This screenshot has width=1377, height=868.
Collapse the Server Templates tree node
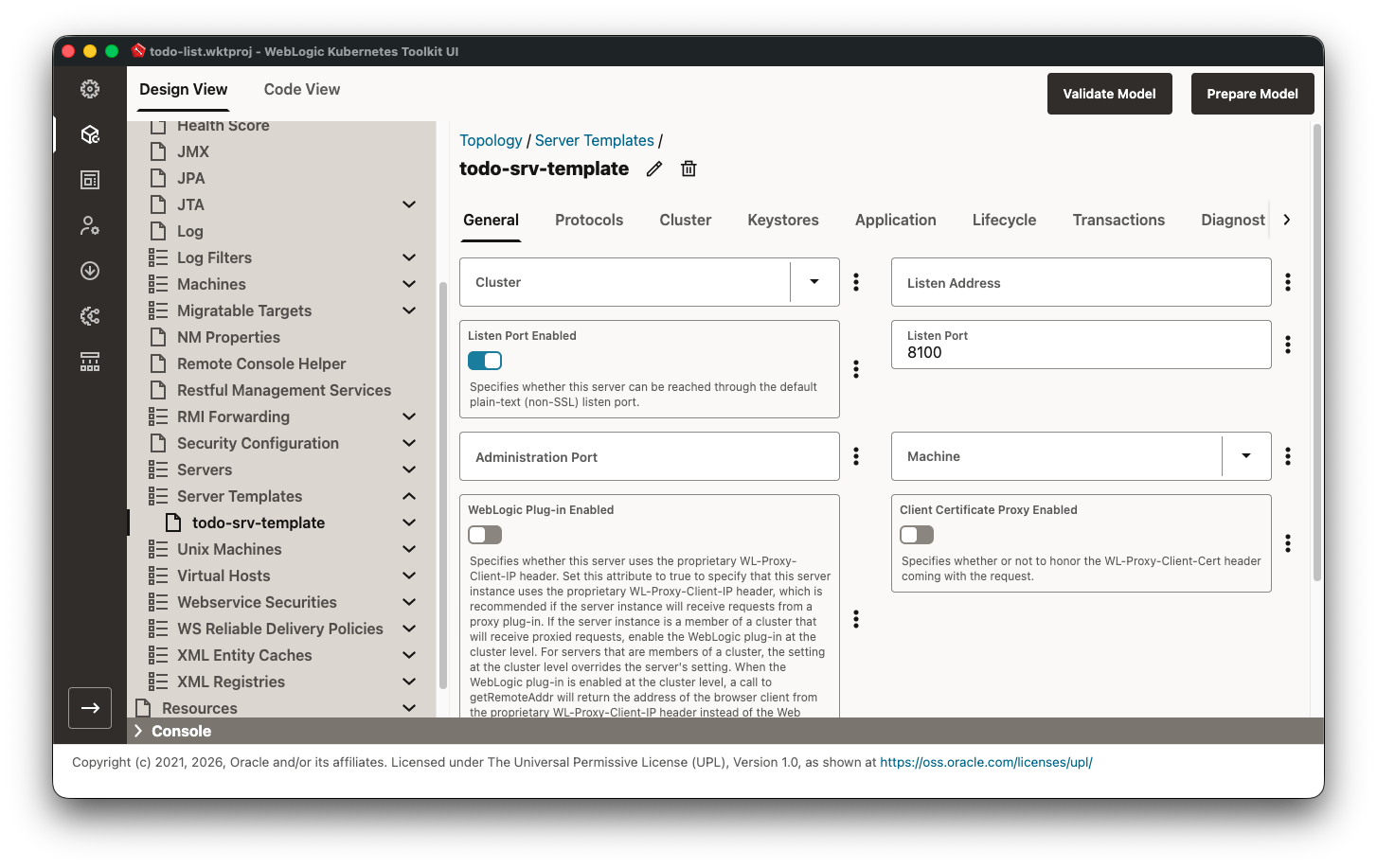(x=409, y=496)
